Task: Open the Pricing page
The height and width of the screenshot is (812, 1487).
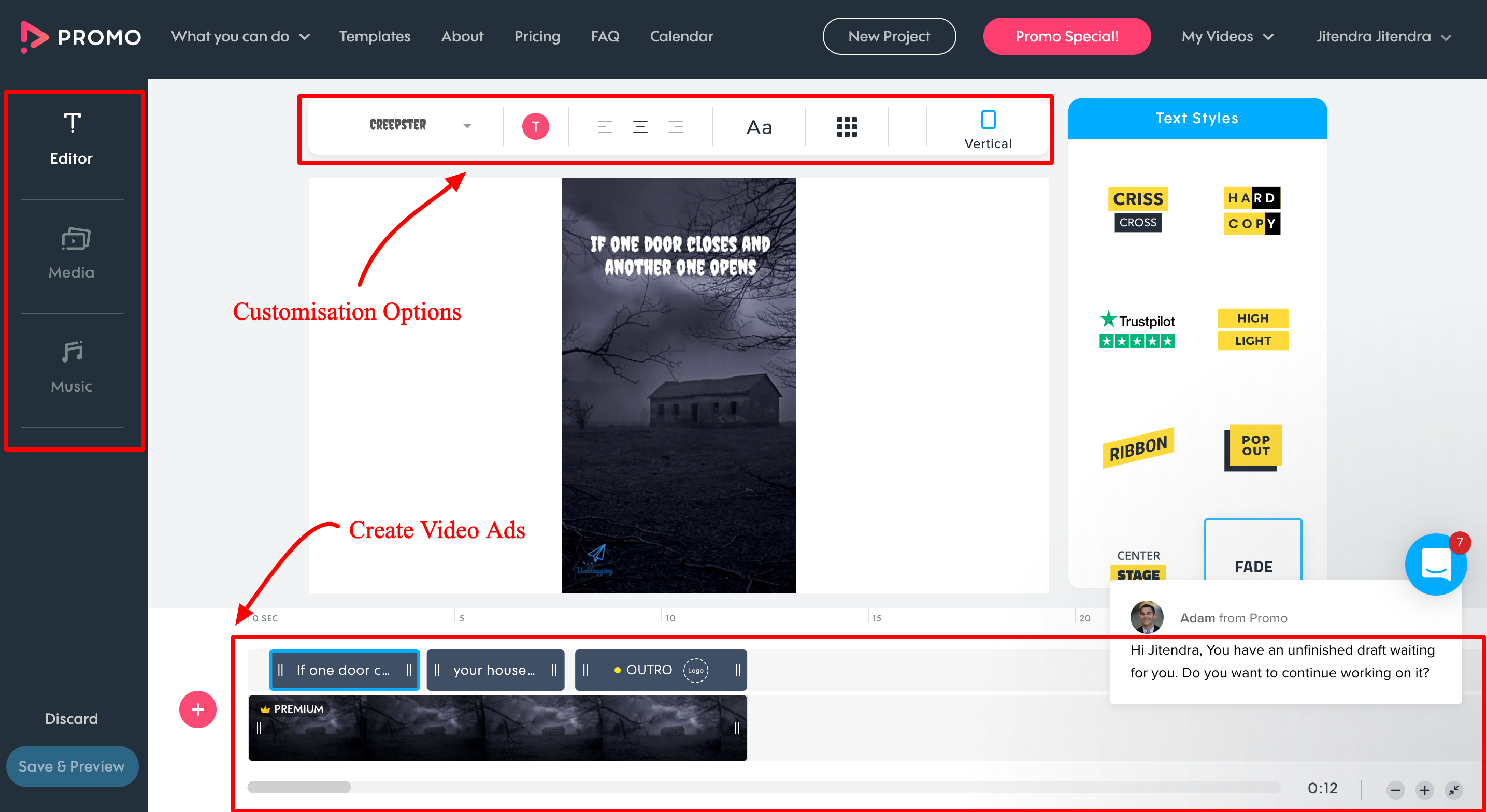Action: [537, 36]
